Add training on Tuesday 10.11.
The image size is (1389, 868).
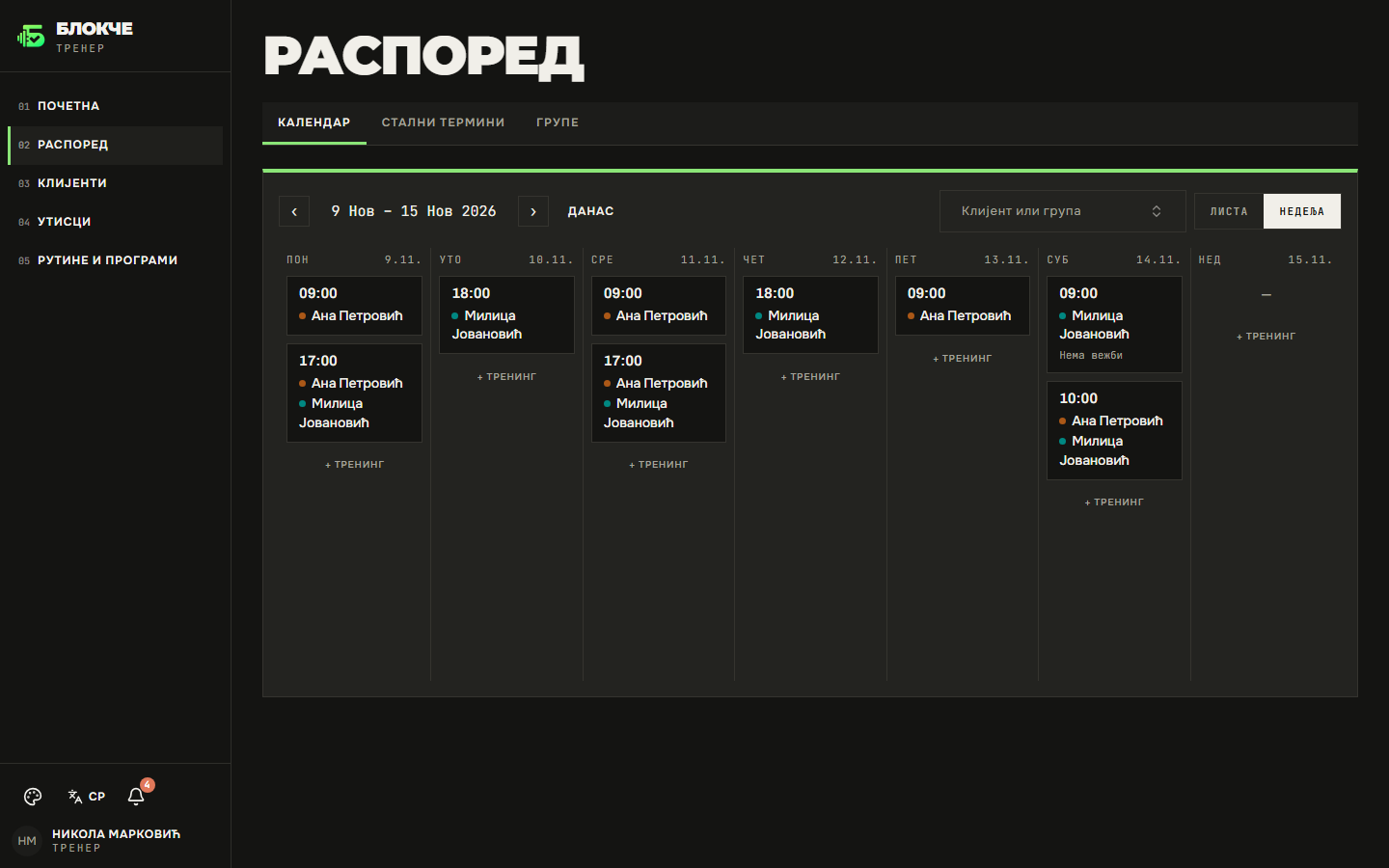pyautogui.click(x=506, y=377)
